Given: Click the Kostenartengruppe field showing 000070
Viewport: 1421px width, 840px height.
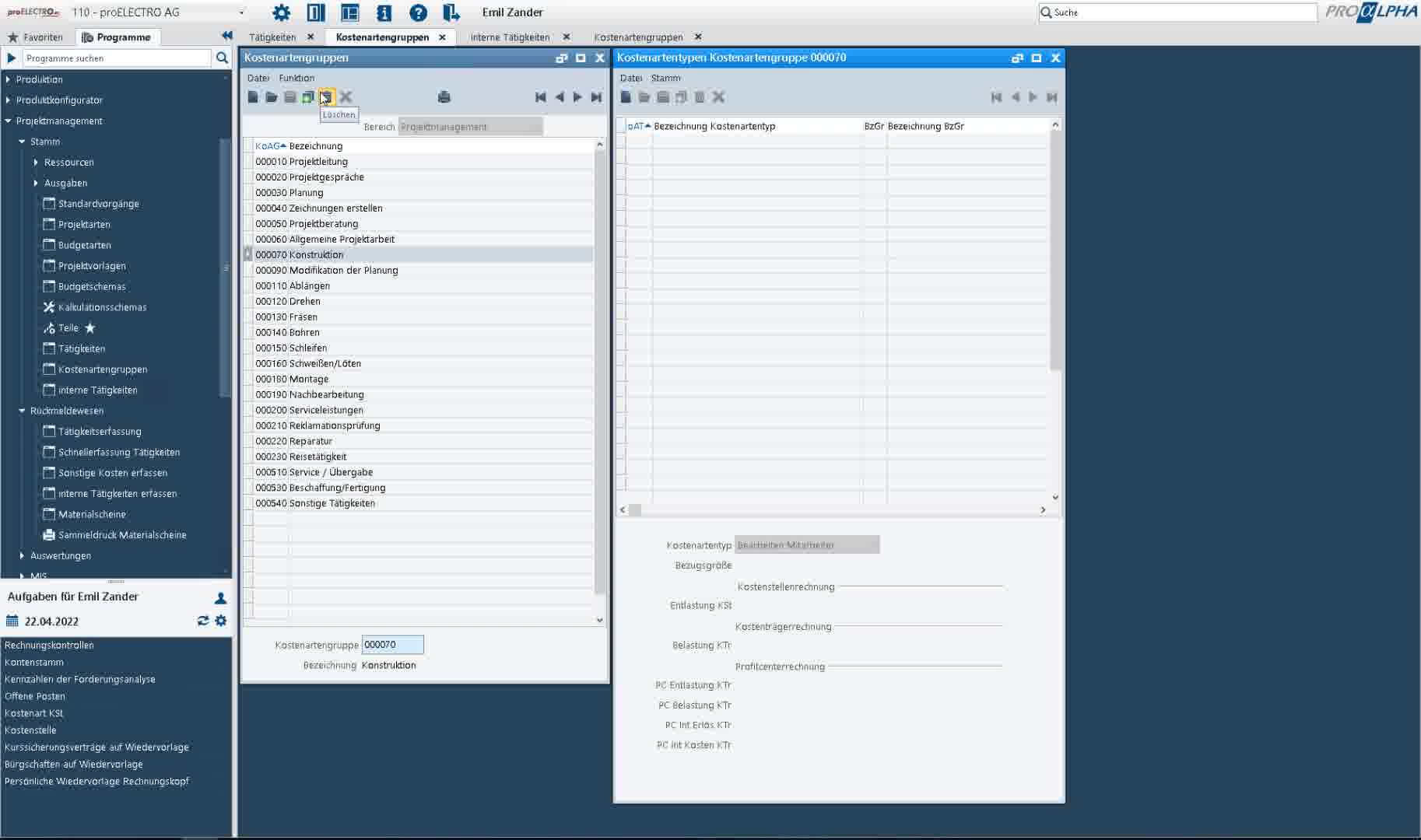Looking at the screenshot, I should coord(392,645).
